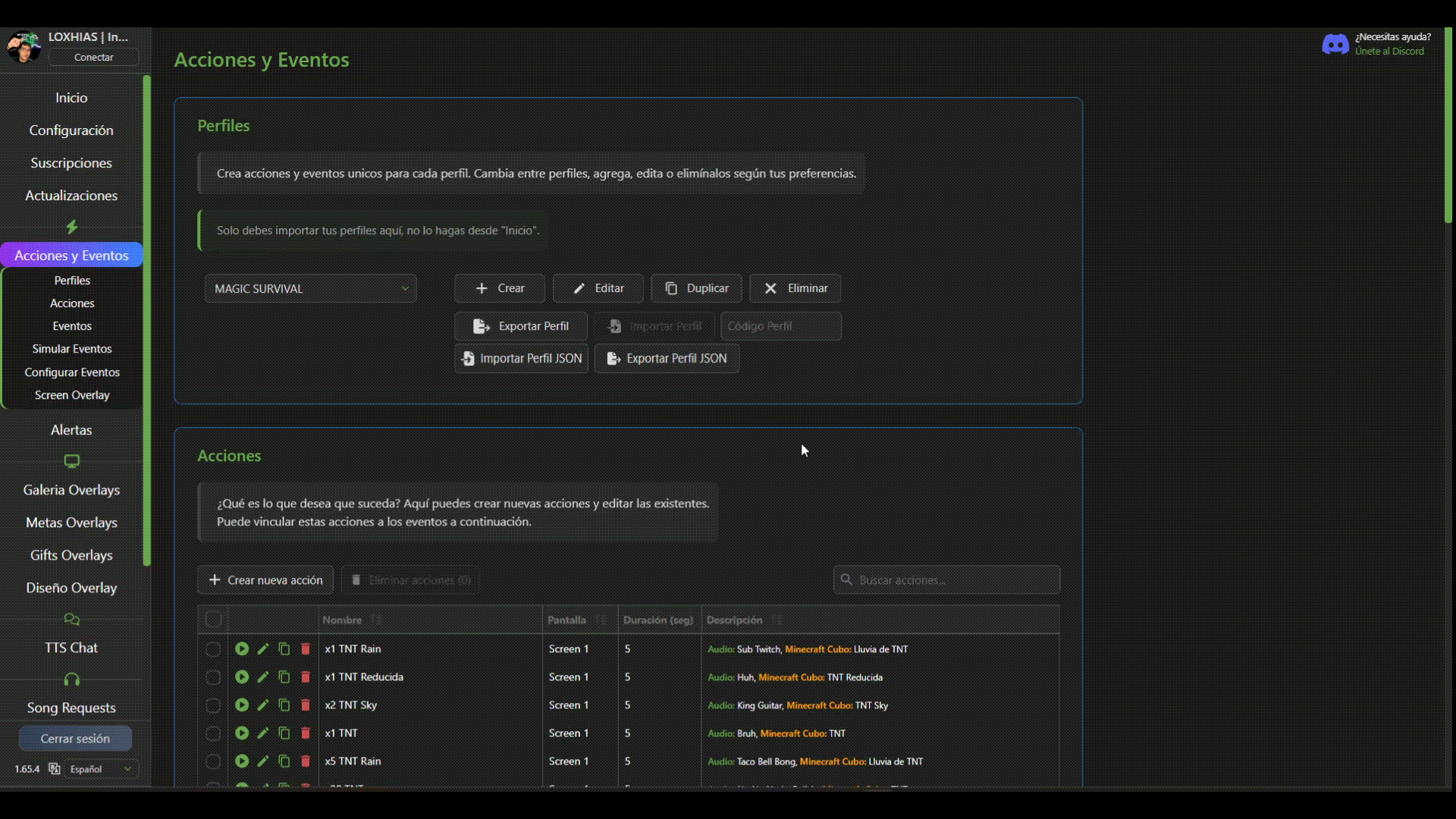Screen dimensions: 1456x819
Task: Play the x1 TNT Rain action
Action: pyautogui.click(x=241, y=649)
